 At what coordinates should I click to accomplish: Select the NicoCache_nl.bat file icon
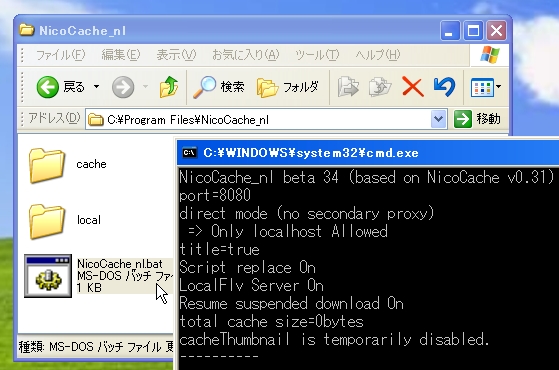click(48, 276)
